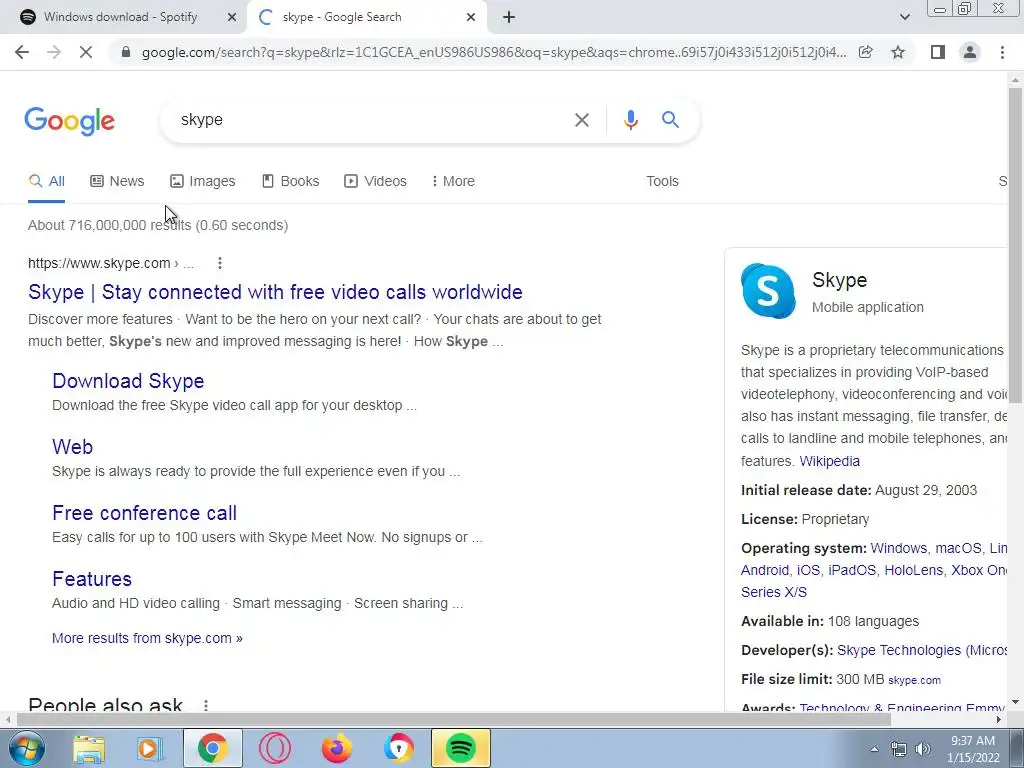Open the Download Skype sitelink

(128, 381)
